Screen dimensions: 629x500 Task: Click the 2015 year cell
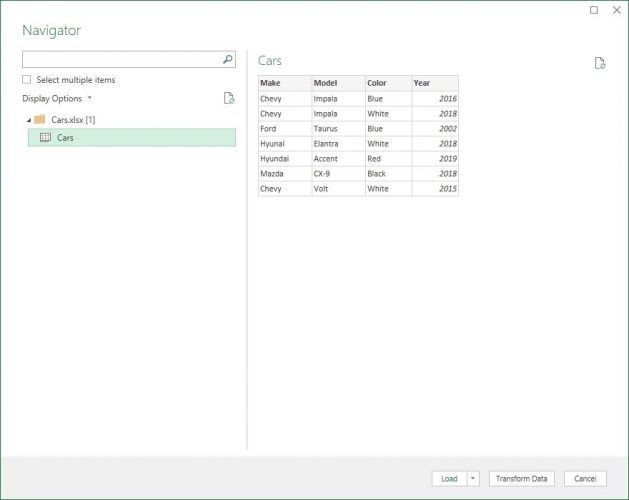pos(435,189)
